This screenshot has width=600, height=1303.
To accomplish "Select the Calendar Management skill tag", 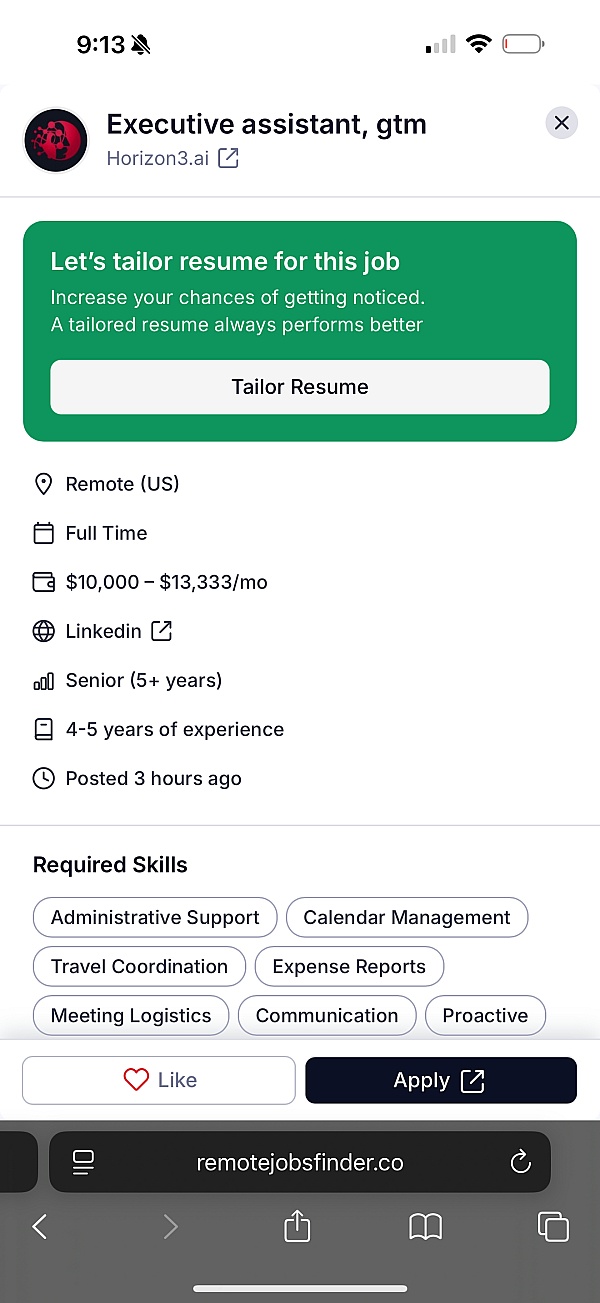I will (407, 917).
